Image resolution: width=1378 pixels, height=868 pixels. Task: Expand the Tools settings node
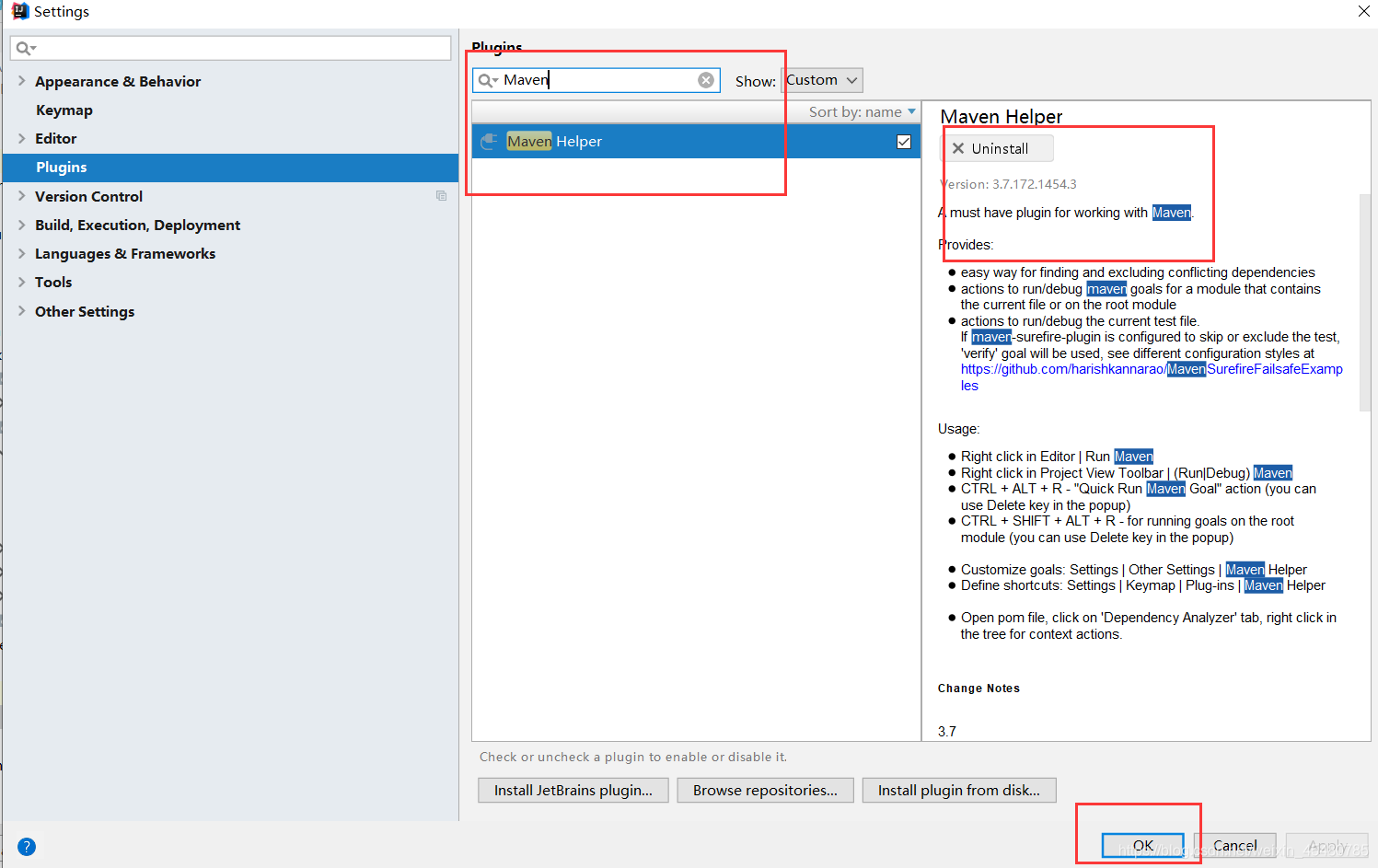pyautogui.click(x=21, y=282)
